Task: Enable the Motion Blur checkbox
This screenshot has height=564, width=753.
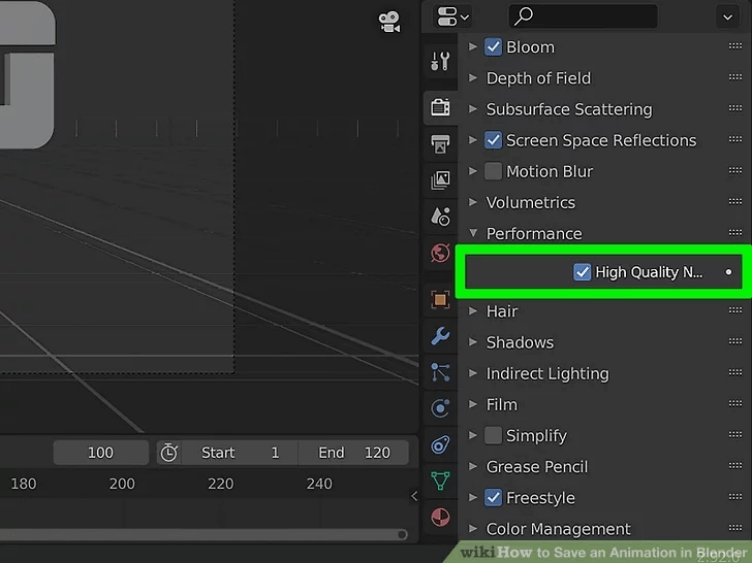Action: coord(493,171)
